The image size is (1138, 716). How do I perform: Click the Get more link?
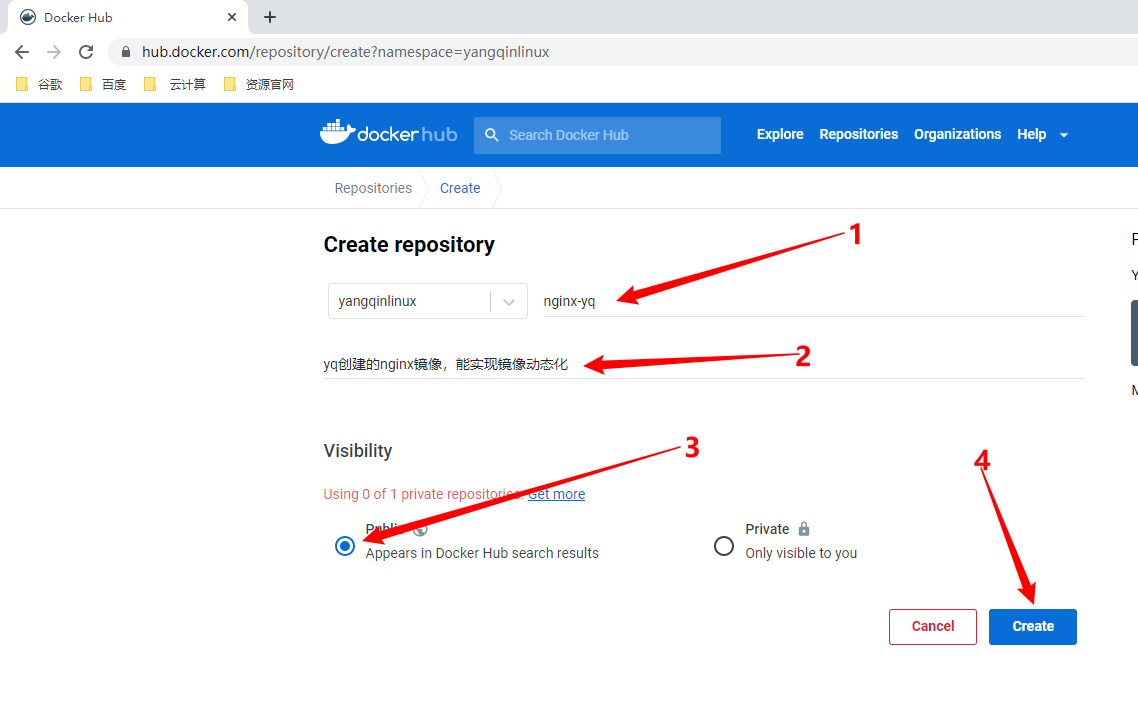pyautogui.click(x=557, y=494)
